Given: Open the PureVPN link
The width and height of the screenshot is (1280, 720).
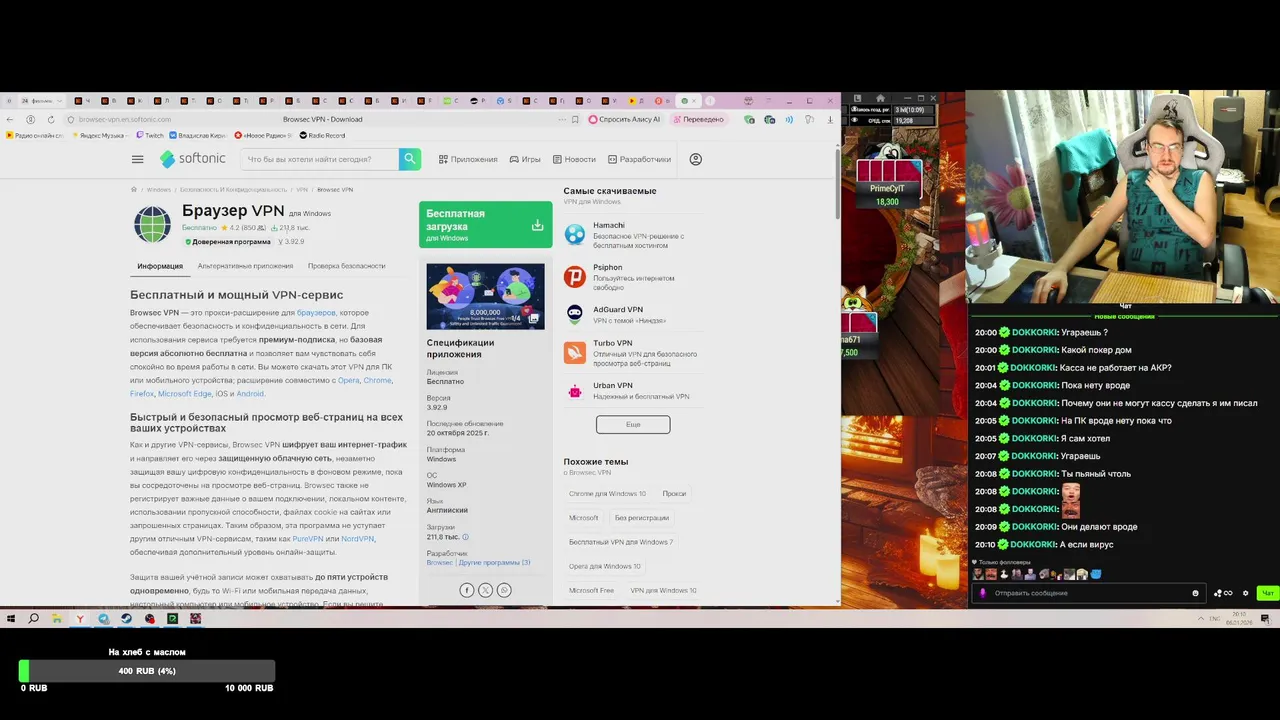Looking at the screenshot, I should (x=308, y=538).
